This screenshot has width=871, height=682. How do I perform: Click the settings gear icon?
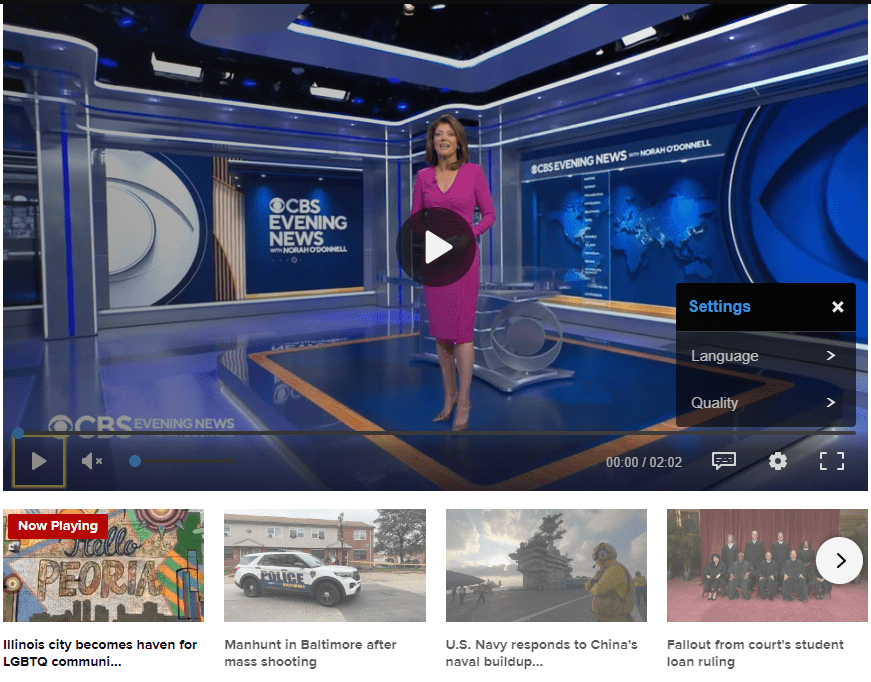click(778, 461)
